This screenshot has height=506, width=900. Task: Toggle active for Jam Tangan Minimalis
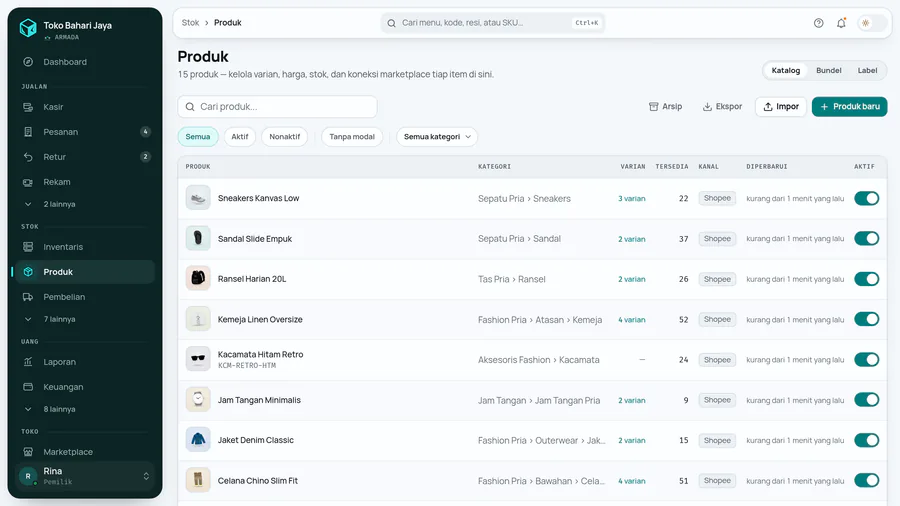(x=866, y=400)
